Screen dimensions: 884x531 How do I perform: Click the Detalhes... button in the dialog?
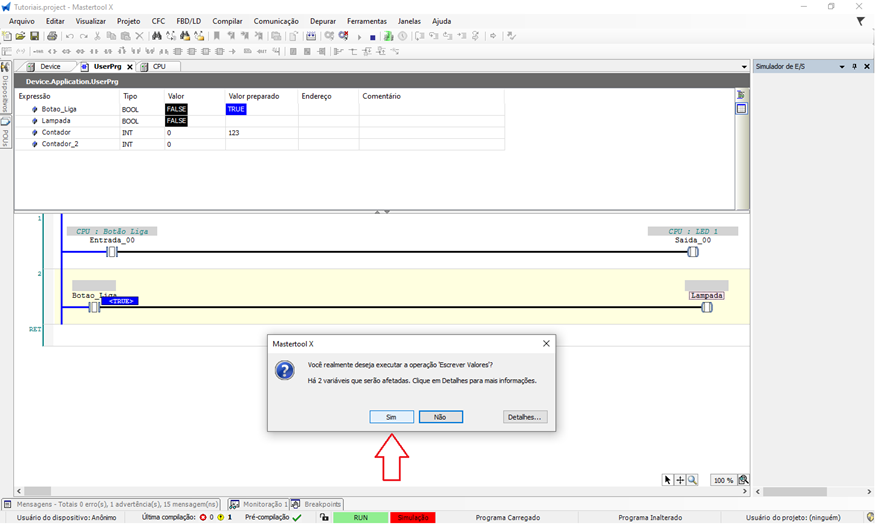pos(525,417)
